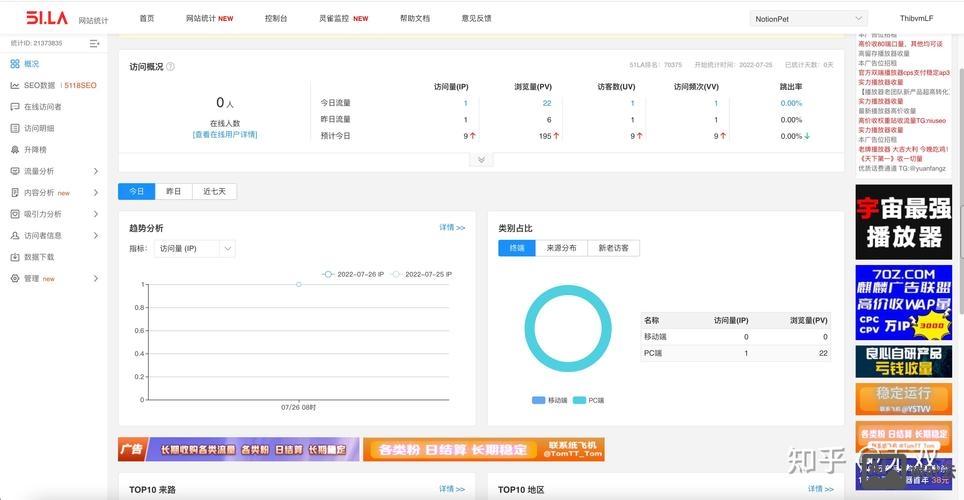Toggle the 2022-07-26 IP legend marker

(328, 274)
